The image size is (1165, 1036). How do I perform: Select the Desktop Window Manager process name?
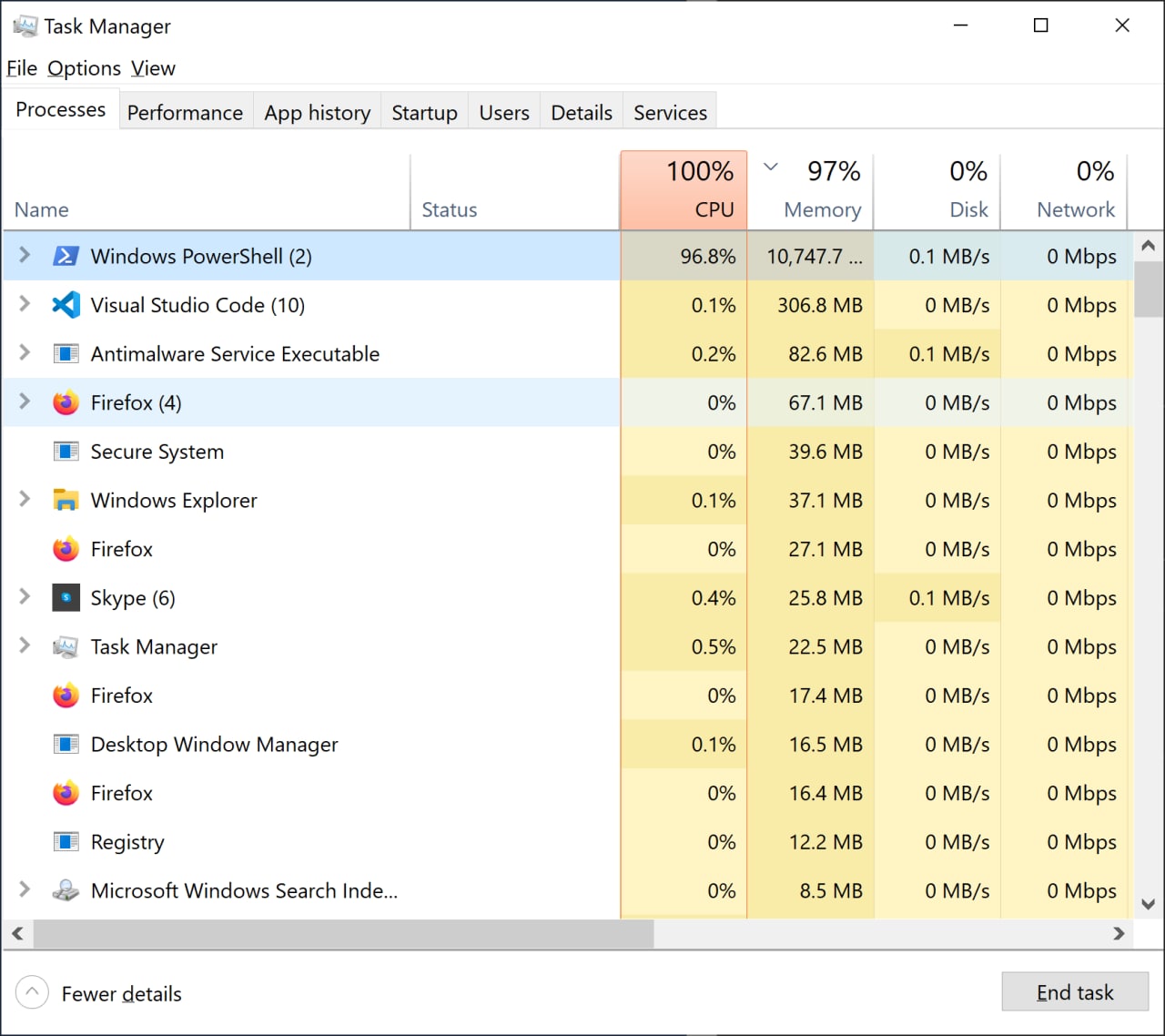pos(215,745)
